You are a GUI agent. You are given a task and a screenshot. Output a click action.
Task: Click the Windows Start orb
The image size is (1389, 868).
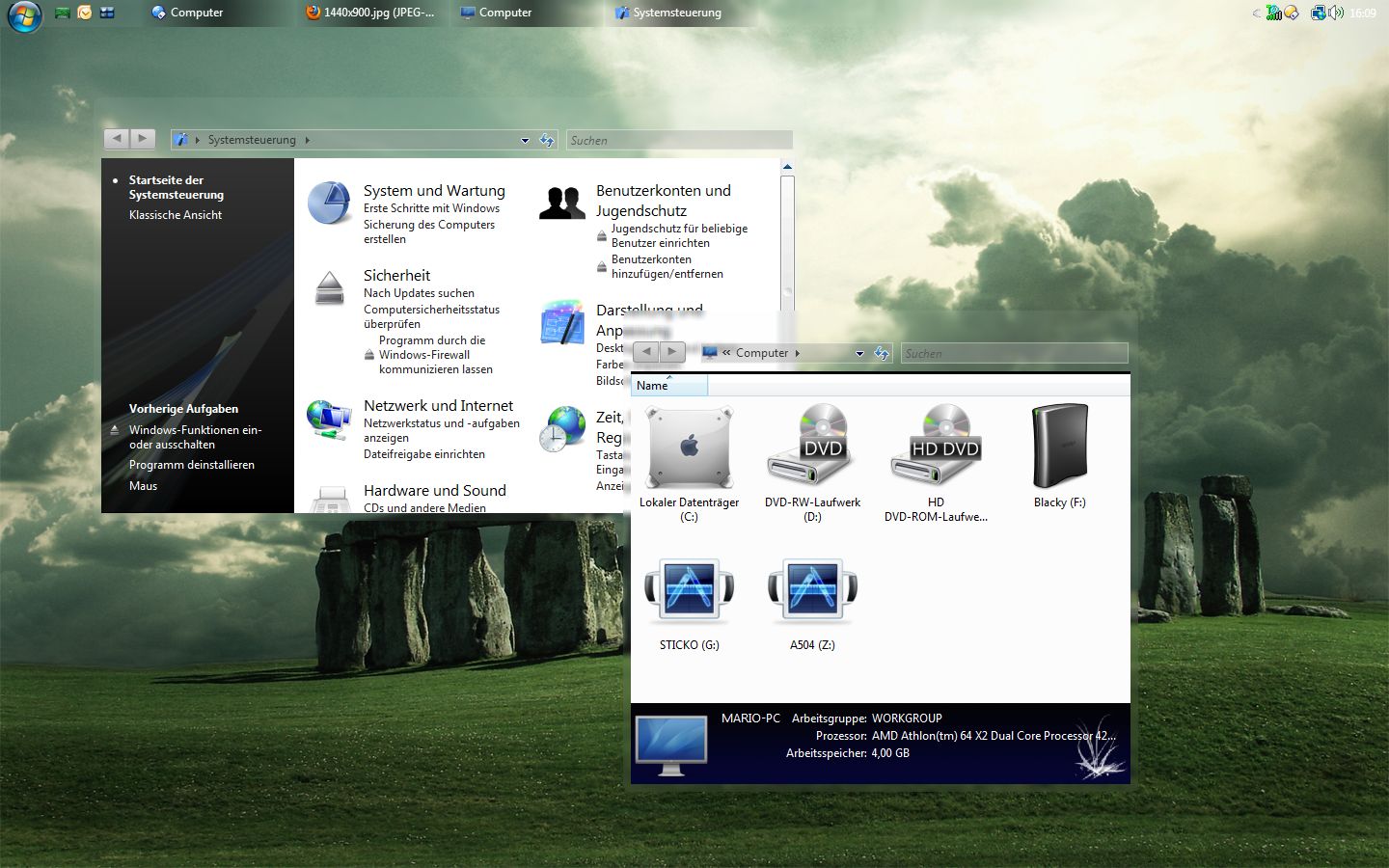[x=24, y=14]
